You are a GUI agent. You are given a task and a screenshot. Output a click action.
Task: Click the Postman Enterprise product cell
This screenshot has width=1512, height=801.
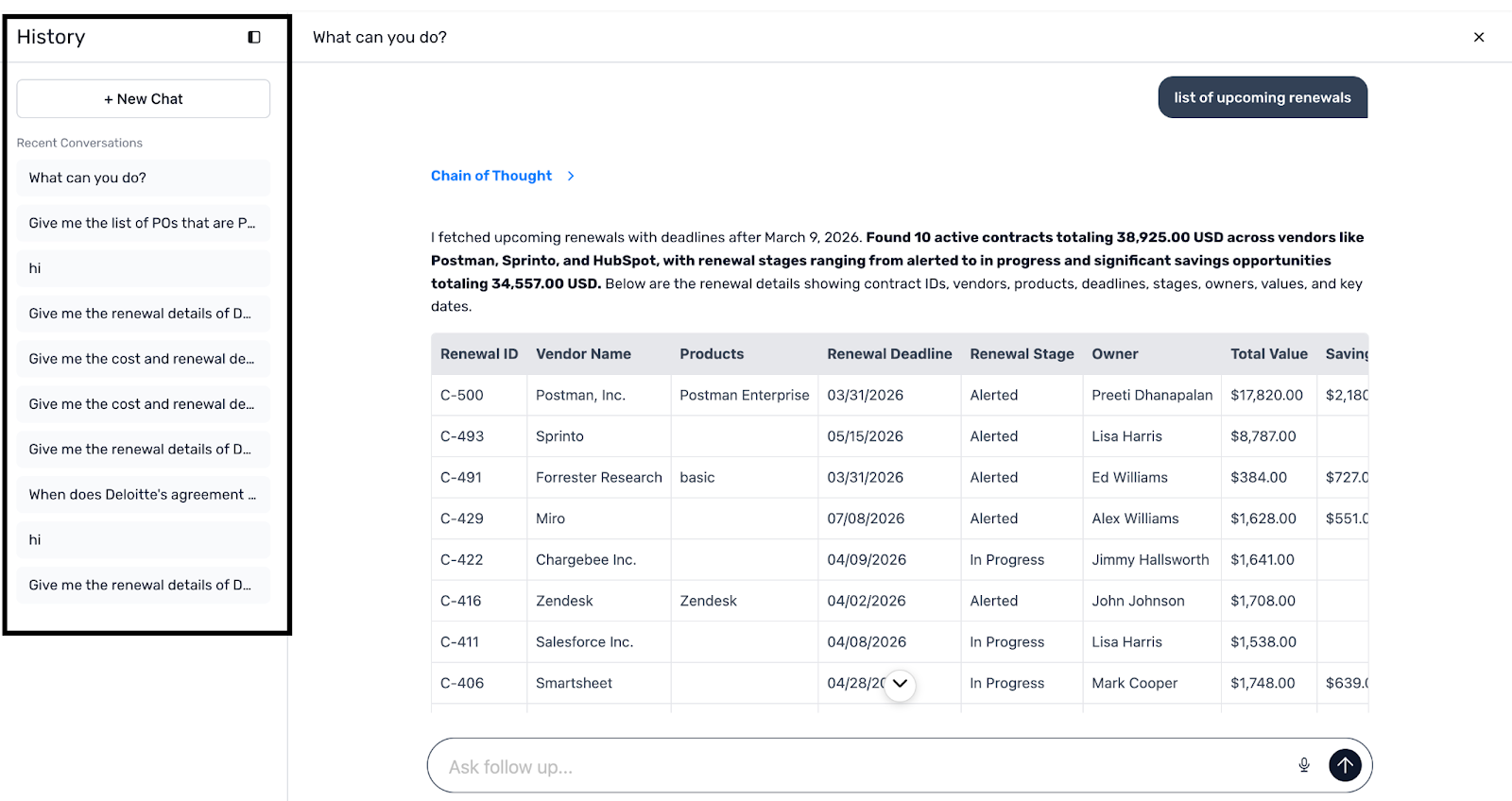pos(744,396)
